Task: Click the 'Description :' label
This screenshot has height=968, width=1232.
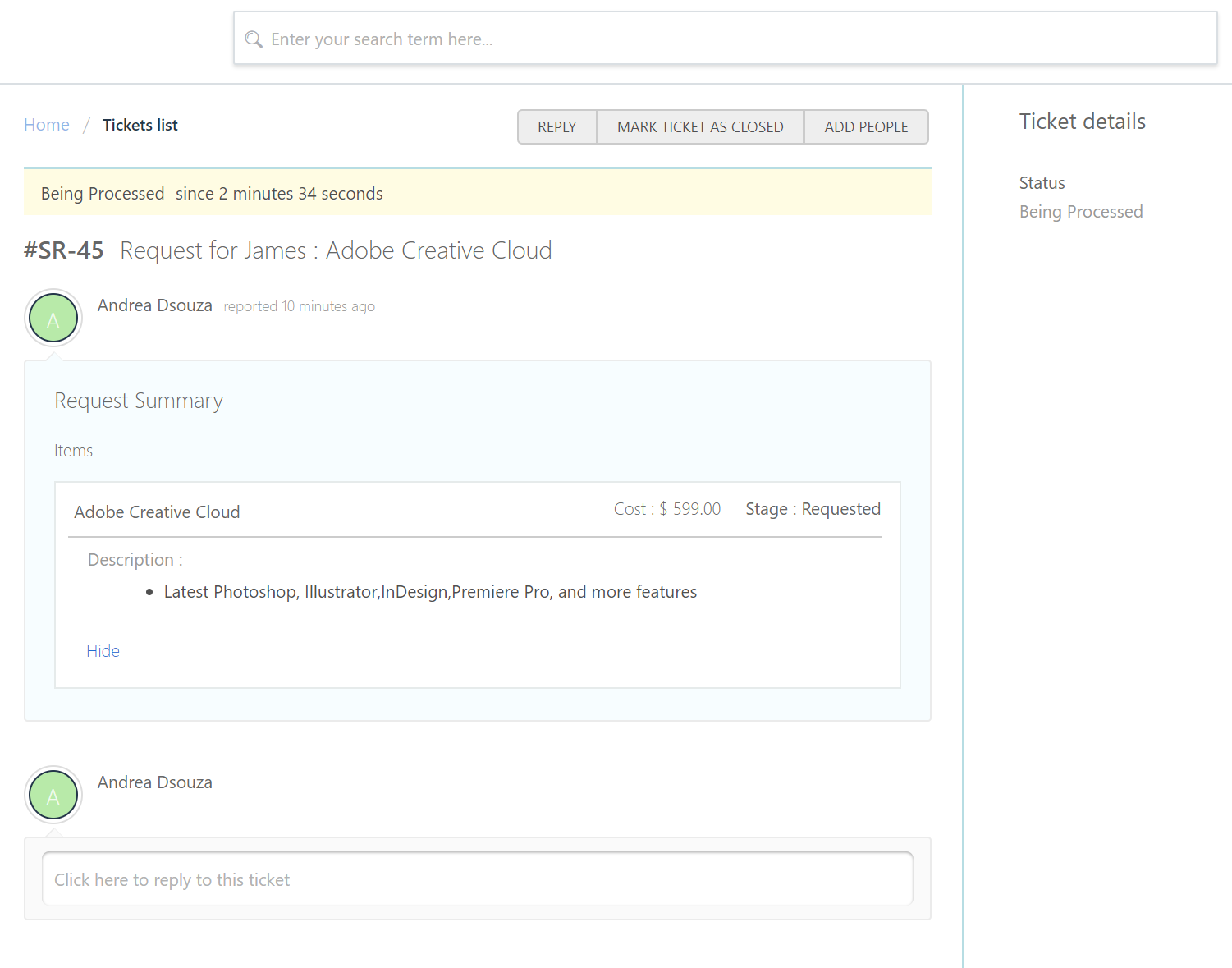Action: (x=135, y=560)
